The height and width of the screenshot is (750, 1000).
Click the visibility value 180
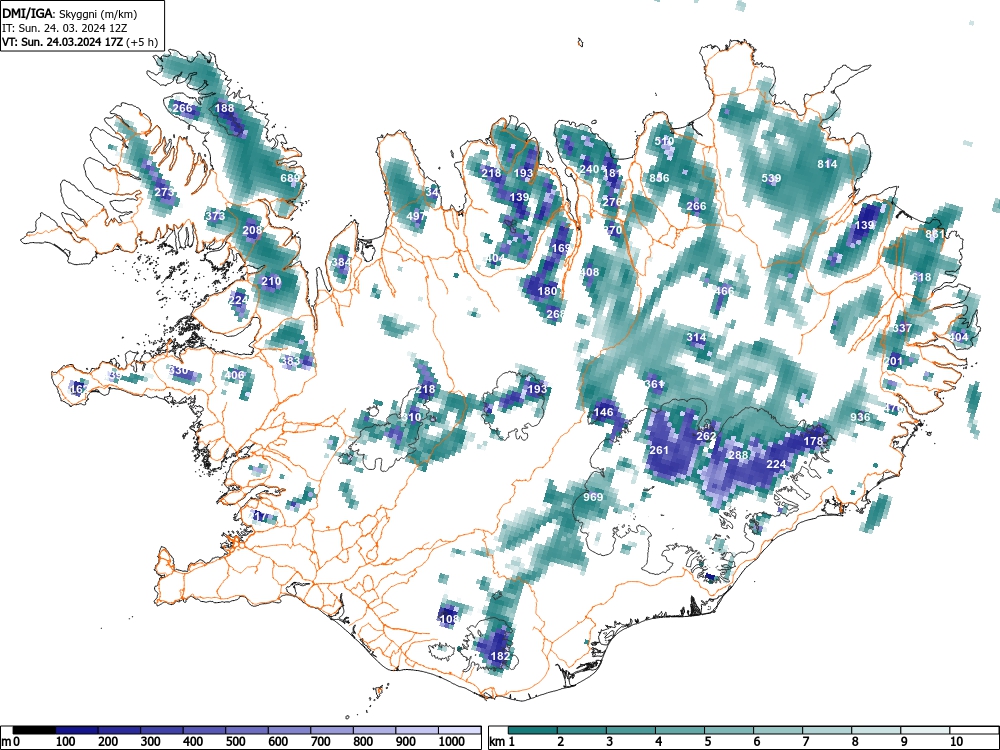(x=547, y=291)
